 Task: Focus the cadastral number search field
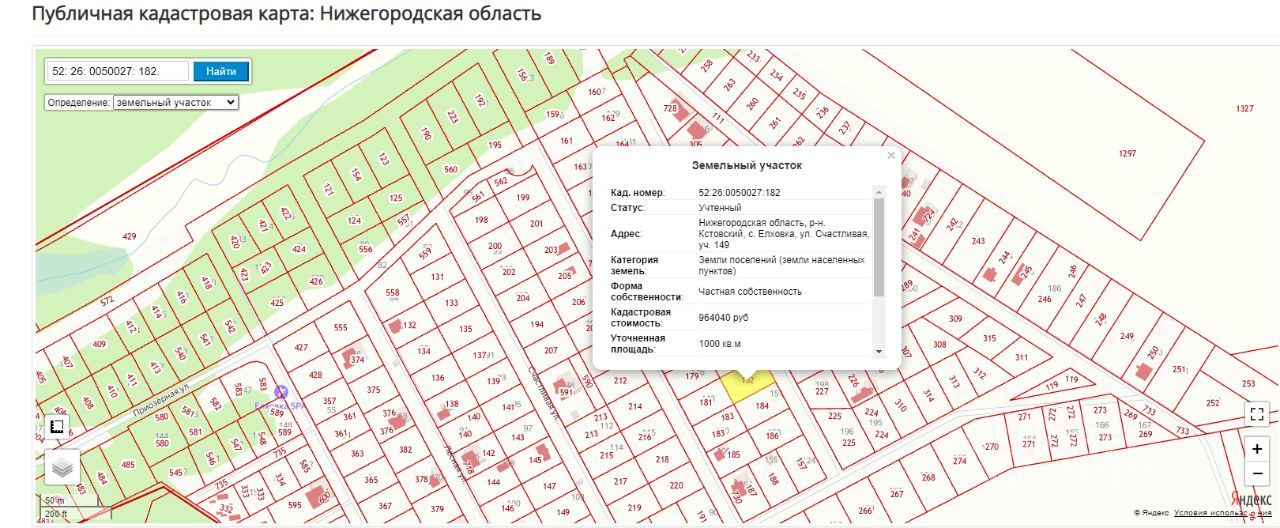117,71
